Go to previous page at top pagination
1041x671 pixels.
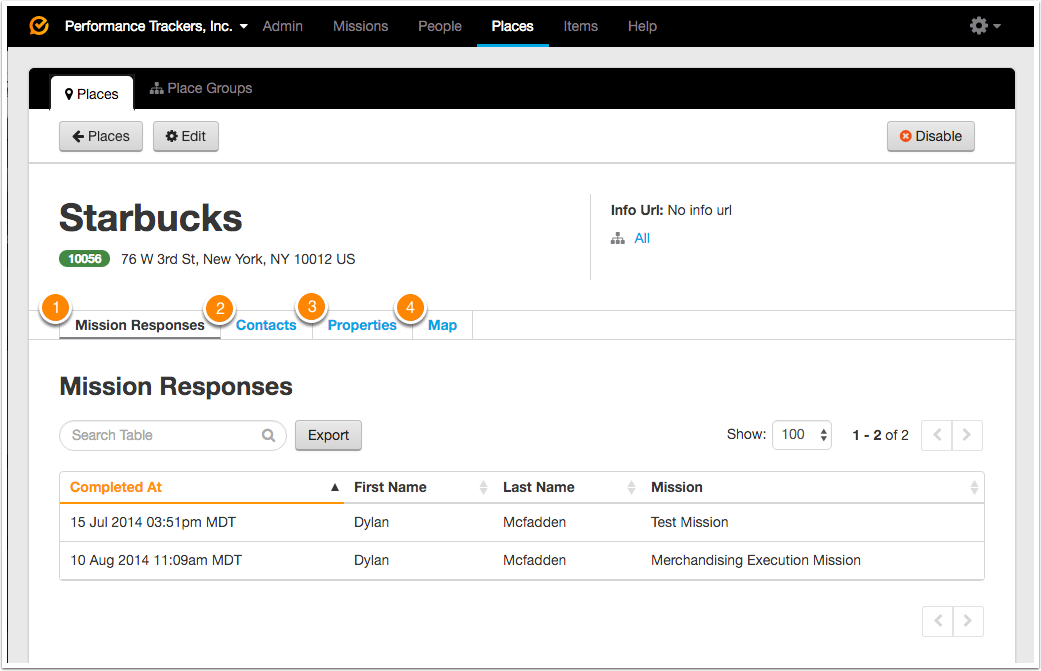pyautogui.click(x=937, y=435)
